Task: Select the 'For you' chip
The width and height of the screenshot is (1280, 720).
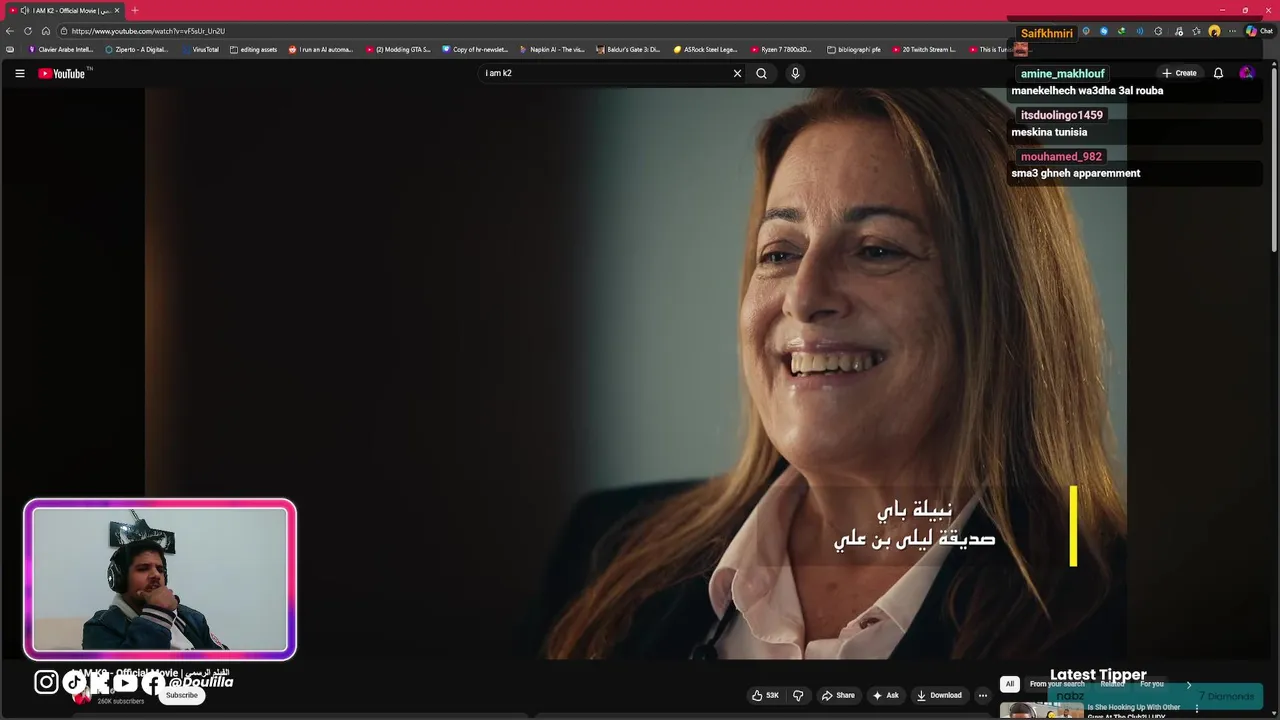Action: (1152, 684)
